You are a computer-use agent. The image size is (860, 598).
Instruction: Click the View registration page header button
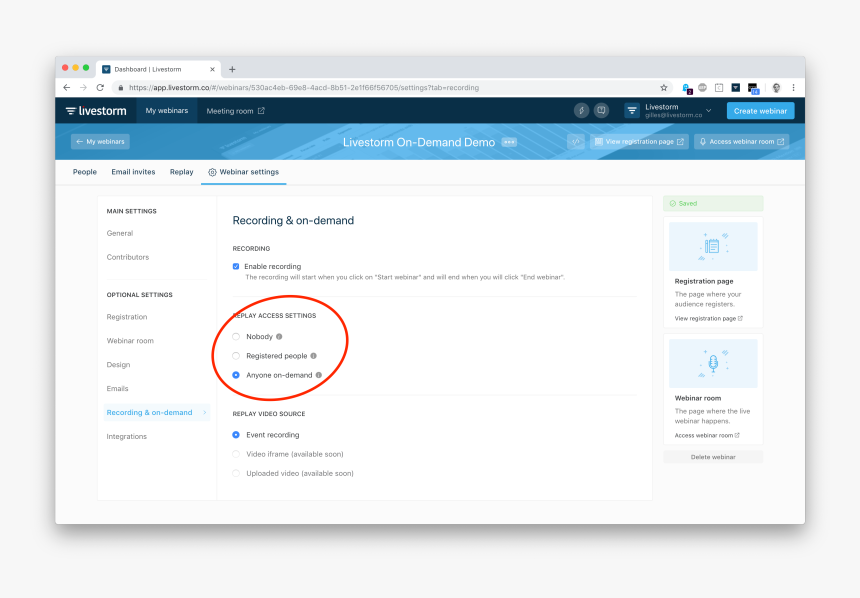pos(640,142)
